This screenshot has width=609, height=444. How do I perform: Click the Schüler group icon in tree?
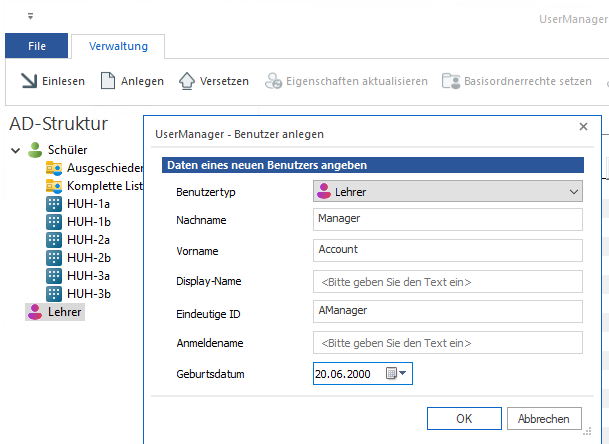point(36,150)
